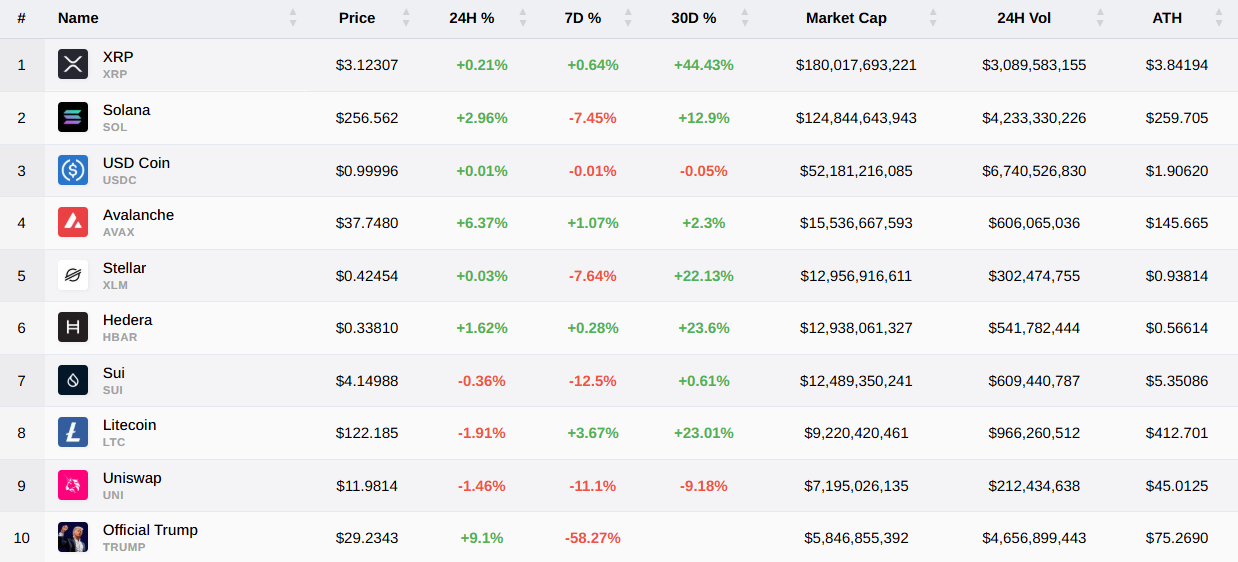Sort by 30D % column arrows
Screen dimensions: 1238x562
click(743, 18)
